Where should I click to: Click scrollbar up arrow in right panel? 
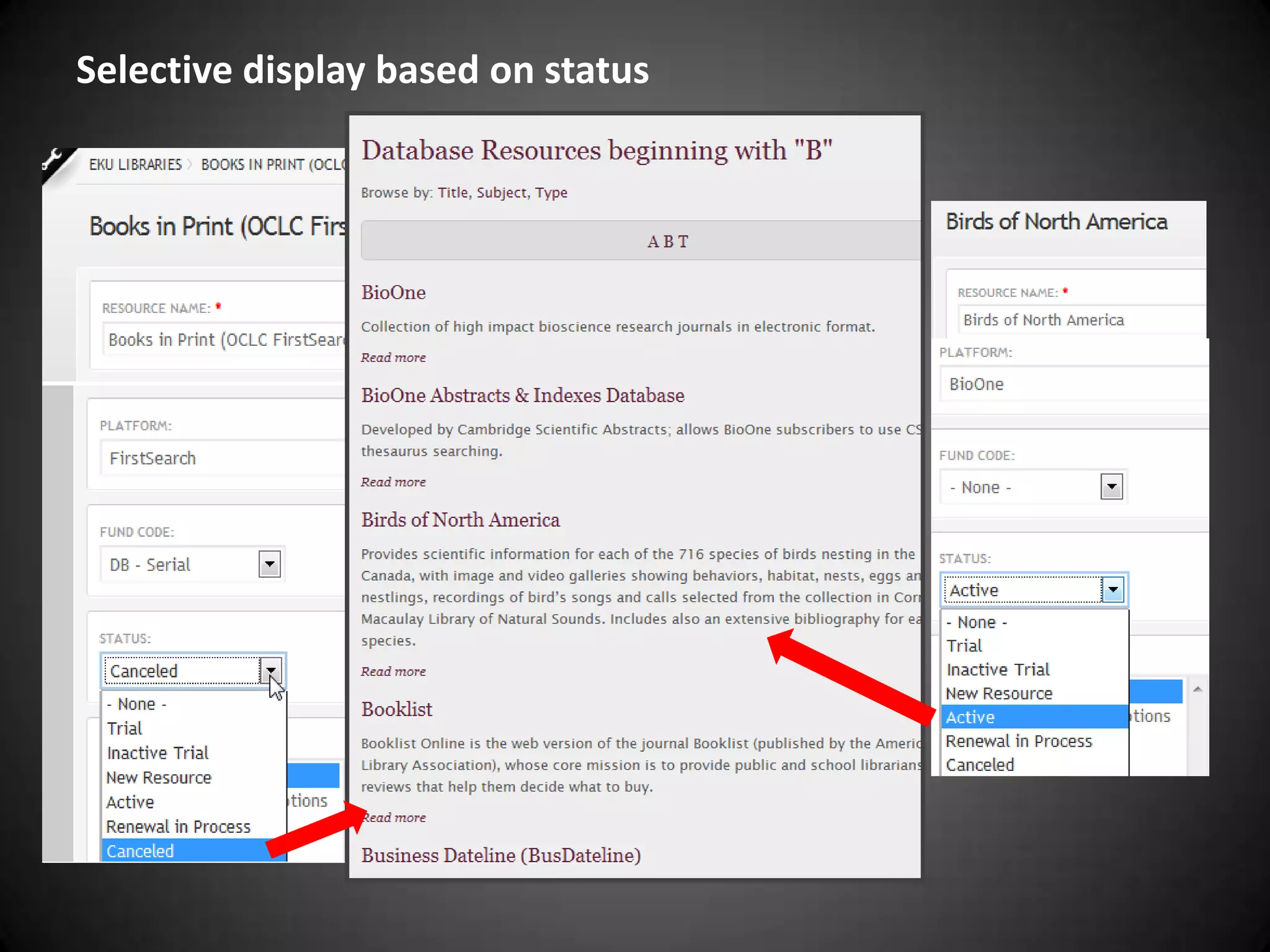1197,689
